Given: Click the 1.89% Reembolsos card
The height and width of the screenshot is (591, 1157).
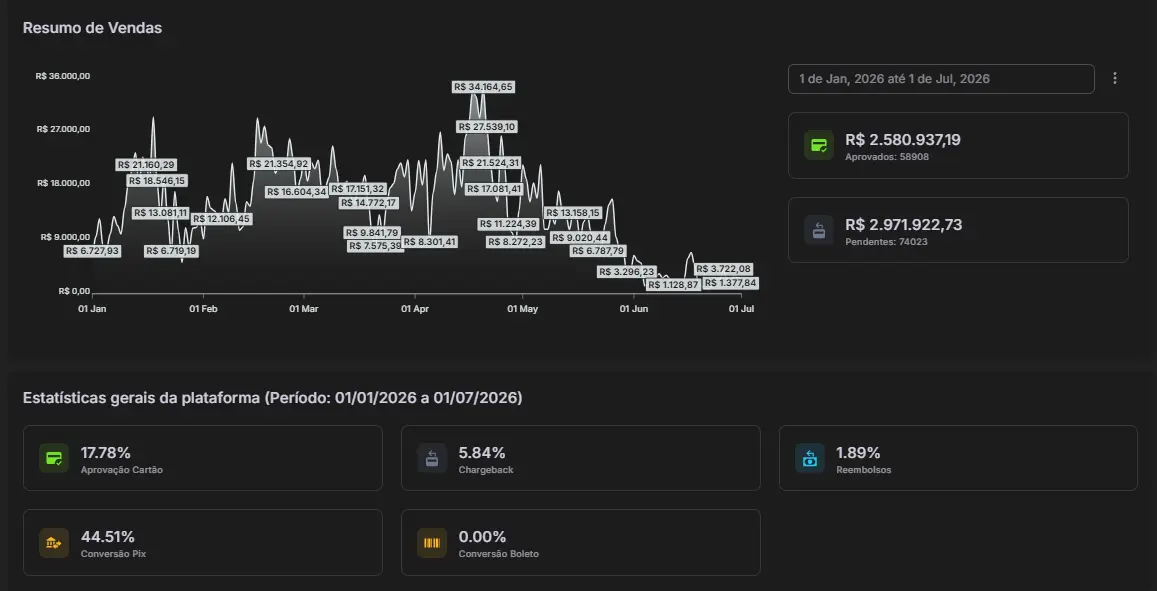Looking at the screenshot, I should coord(959,458).
